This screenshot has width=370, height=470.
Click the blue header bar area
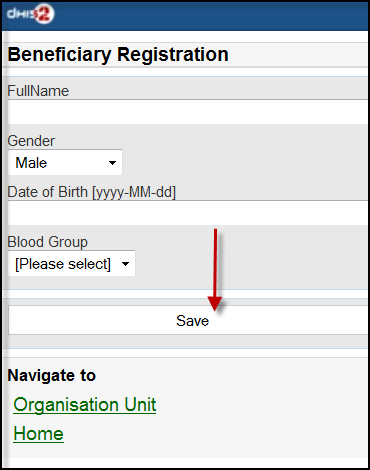[185, 16]
